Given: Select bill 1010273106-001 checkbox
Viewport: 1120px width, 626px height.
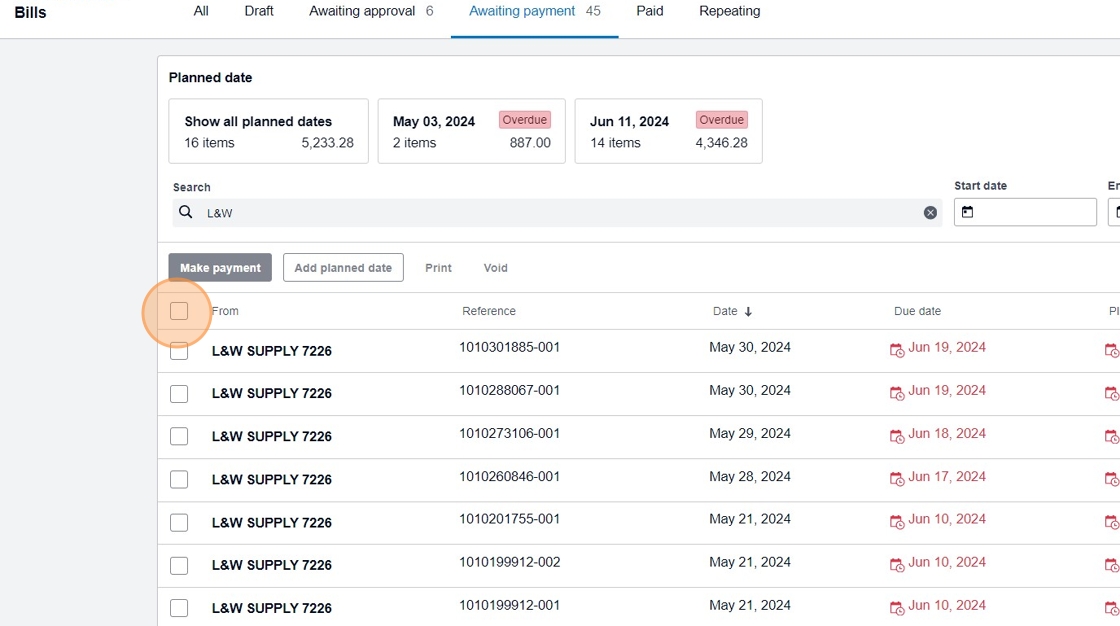Looking at the screenshot, I should pyautogui.click(x=179, y=437).
